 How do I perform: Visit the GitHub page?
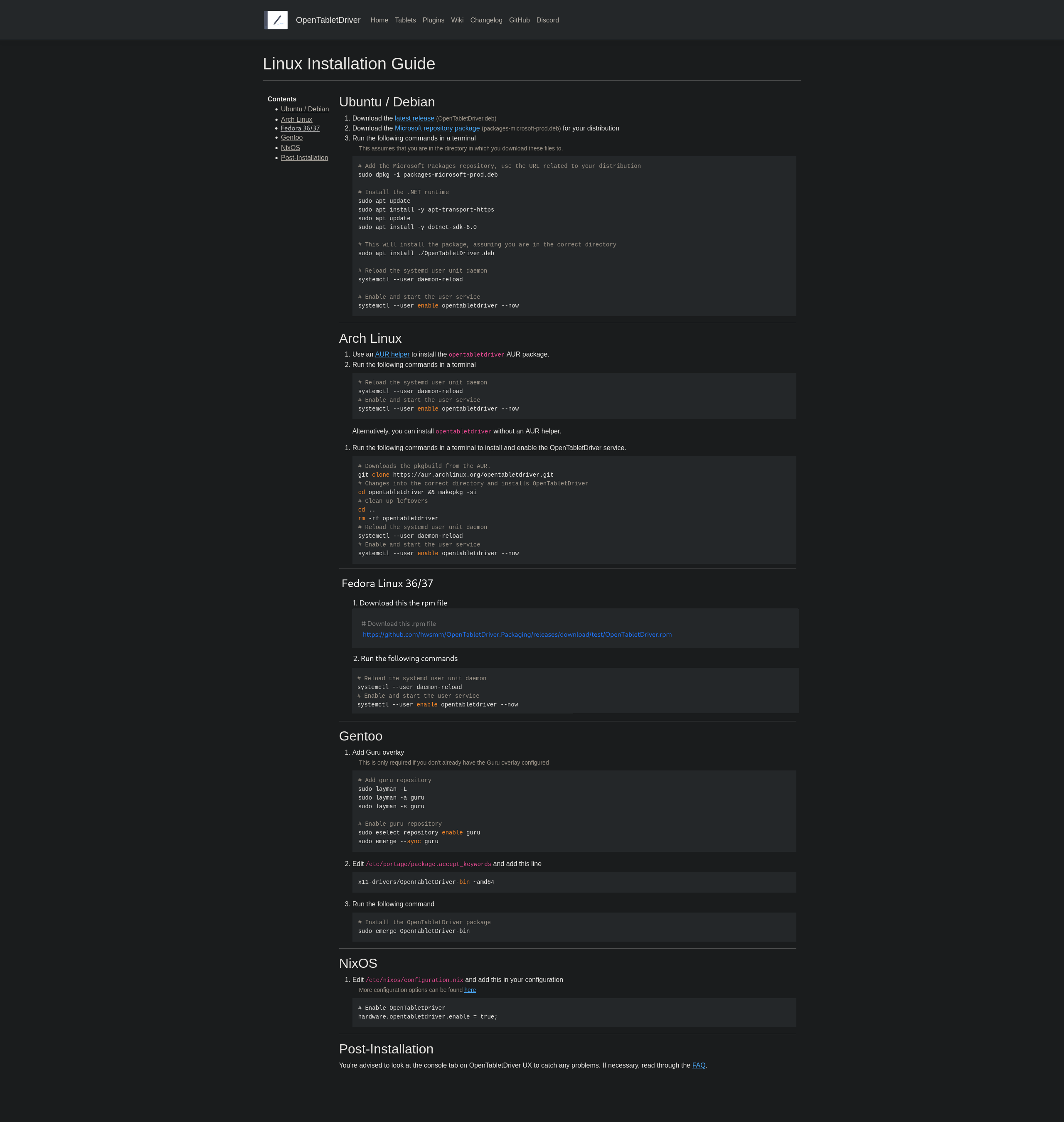pyautogui.click(x=519, y=20)
